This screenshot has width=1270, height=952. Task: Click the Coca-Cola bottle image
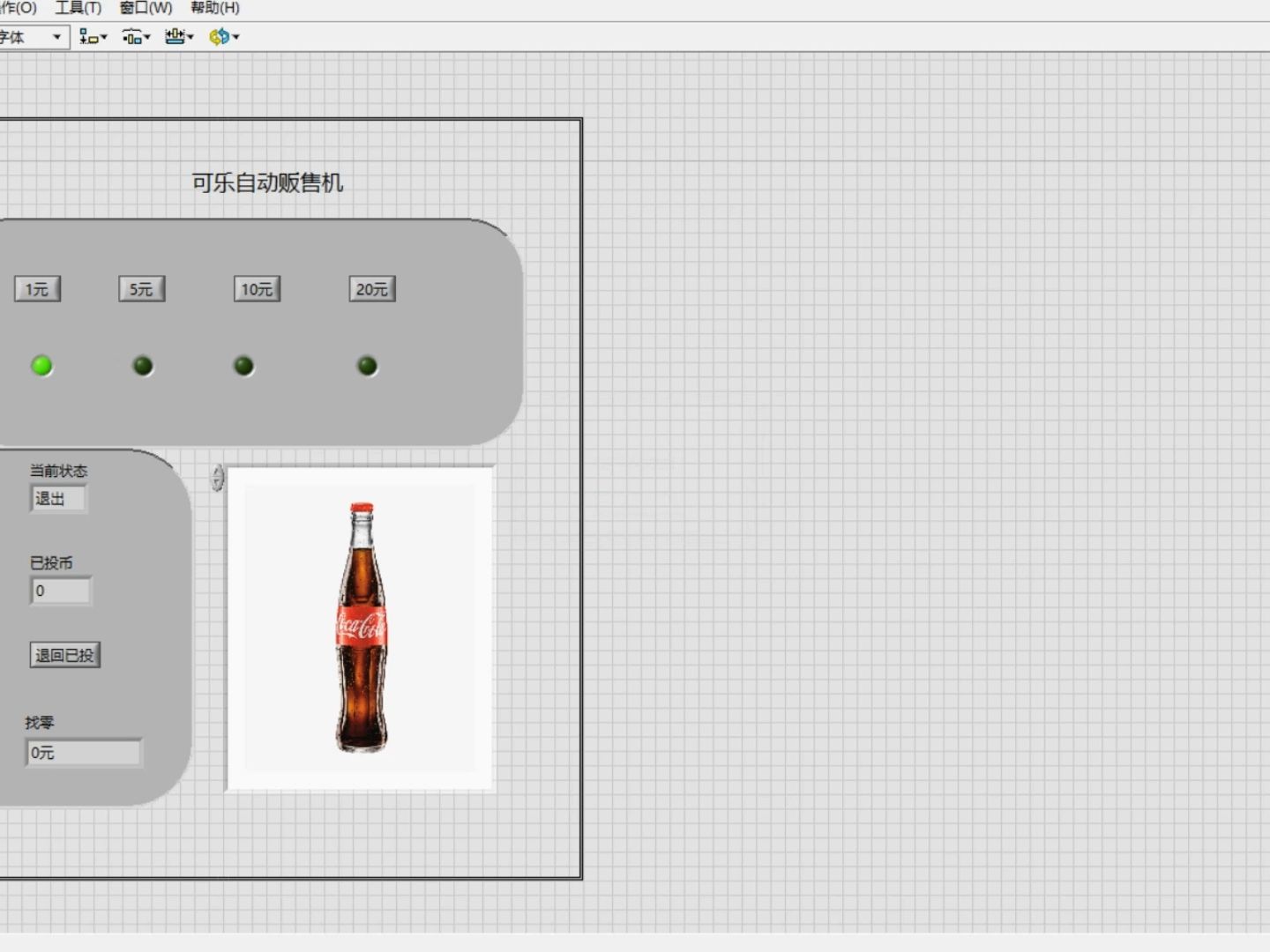(361, 628)
